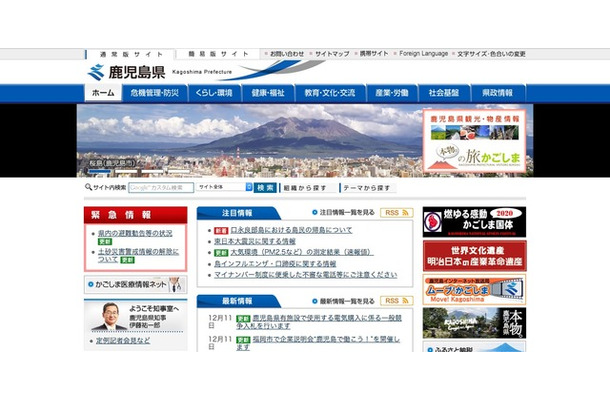The image size is (610, 400).
Task: Select ホーム navigation tab
Action: tap(103, 93)
